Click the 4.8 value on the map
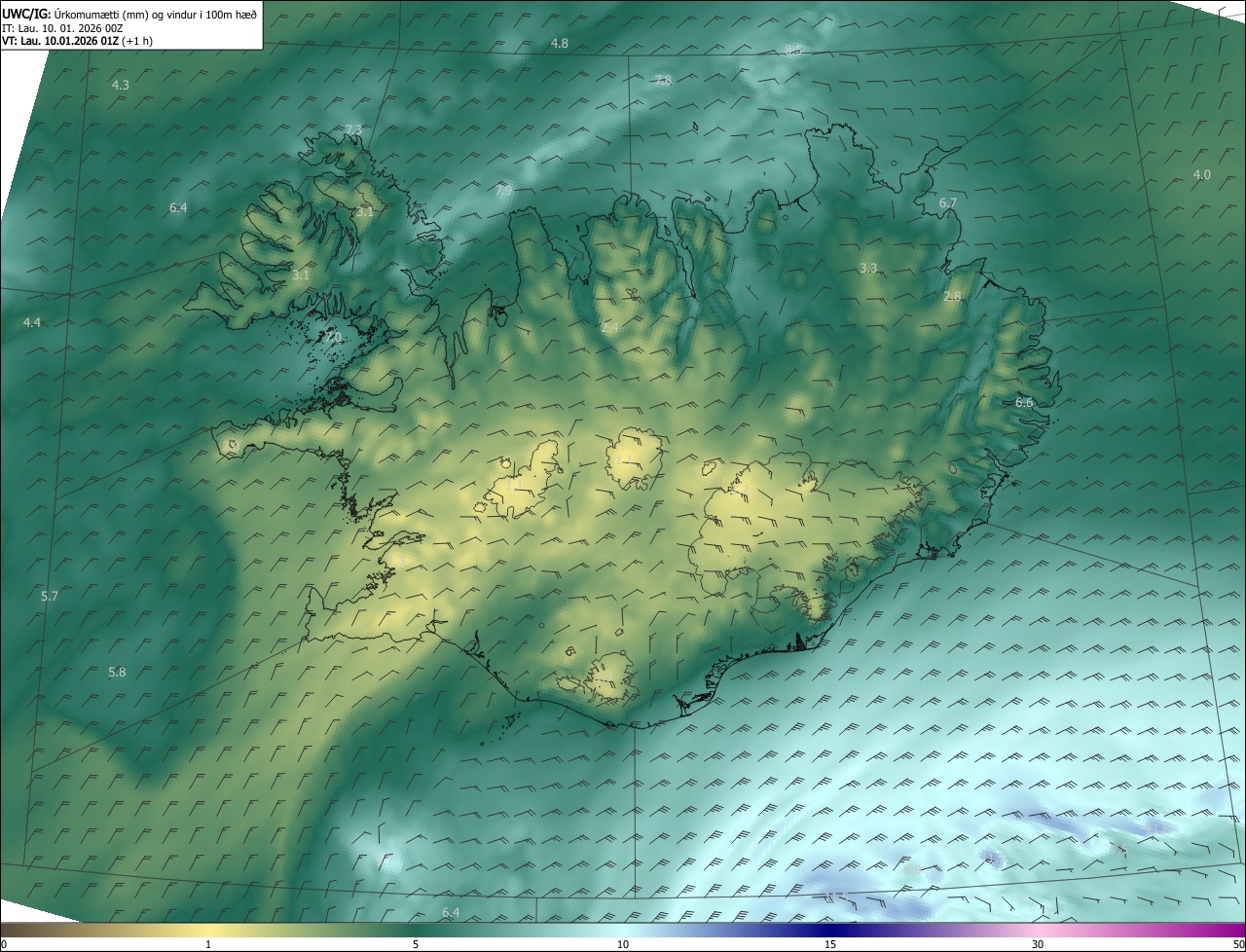This screenshot has width=1246, height=952. click(x=560, y=44)
